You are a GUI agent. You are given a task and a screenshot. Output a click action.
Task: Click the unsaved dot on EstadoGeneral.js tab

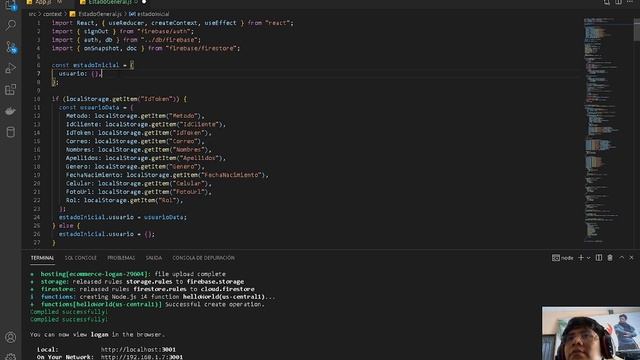[144, 2]
